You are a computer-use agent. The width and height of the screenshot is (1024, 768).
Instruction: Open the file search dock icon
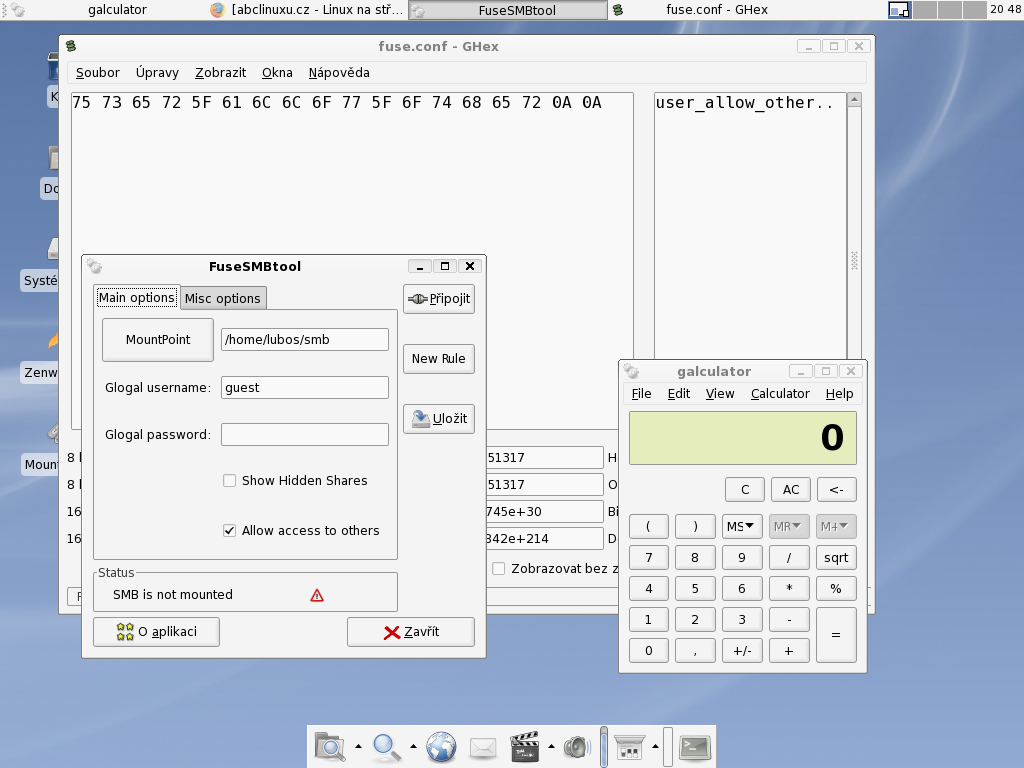330,746
